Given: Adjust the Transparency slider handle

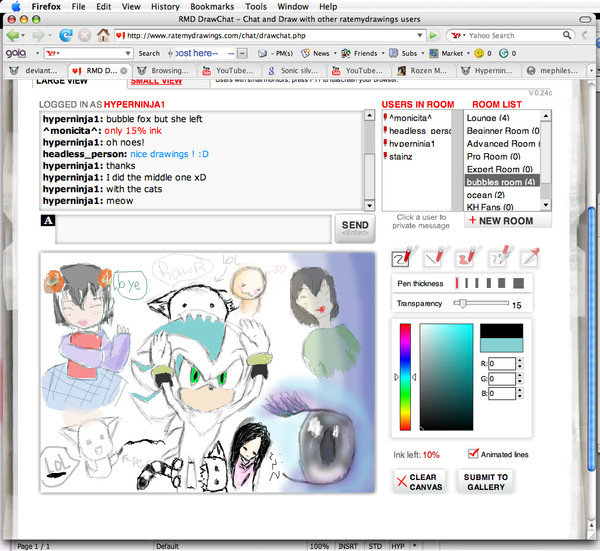Looking at the screenshot, I should tap(462, 303).
